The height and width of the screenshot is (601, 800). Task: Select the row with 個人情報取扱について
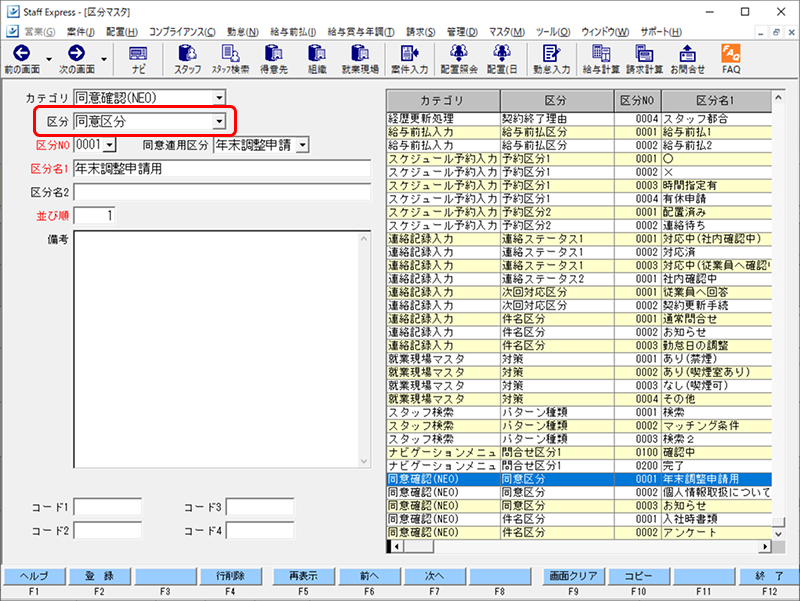click(x=579, y=492)
